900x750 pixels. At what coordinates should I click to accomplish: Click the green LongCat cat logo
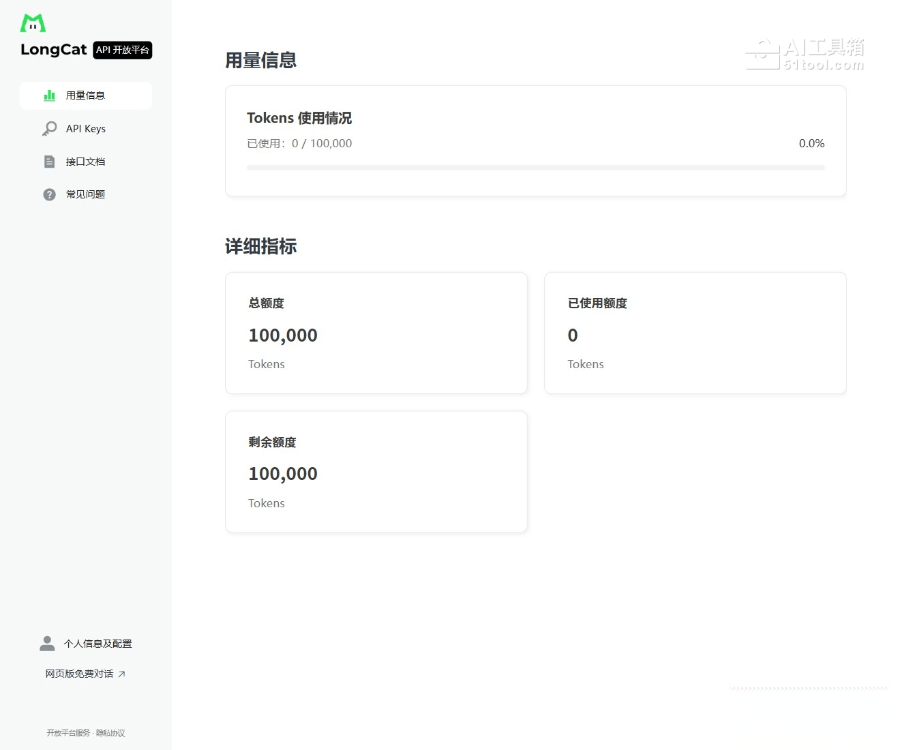click(x=33, y=23)
